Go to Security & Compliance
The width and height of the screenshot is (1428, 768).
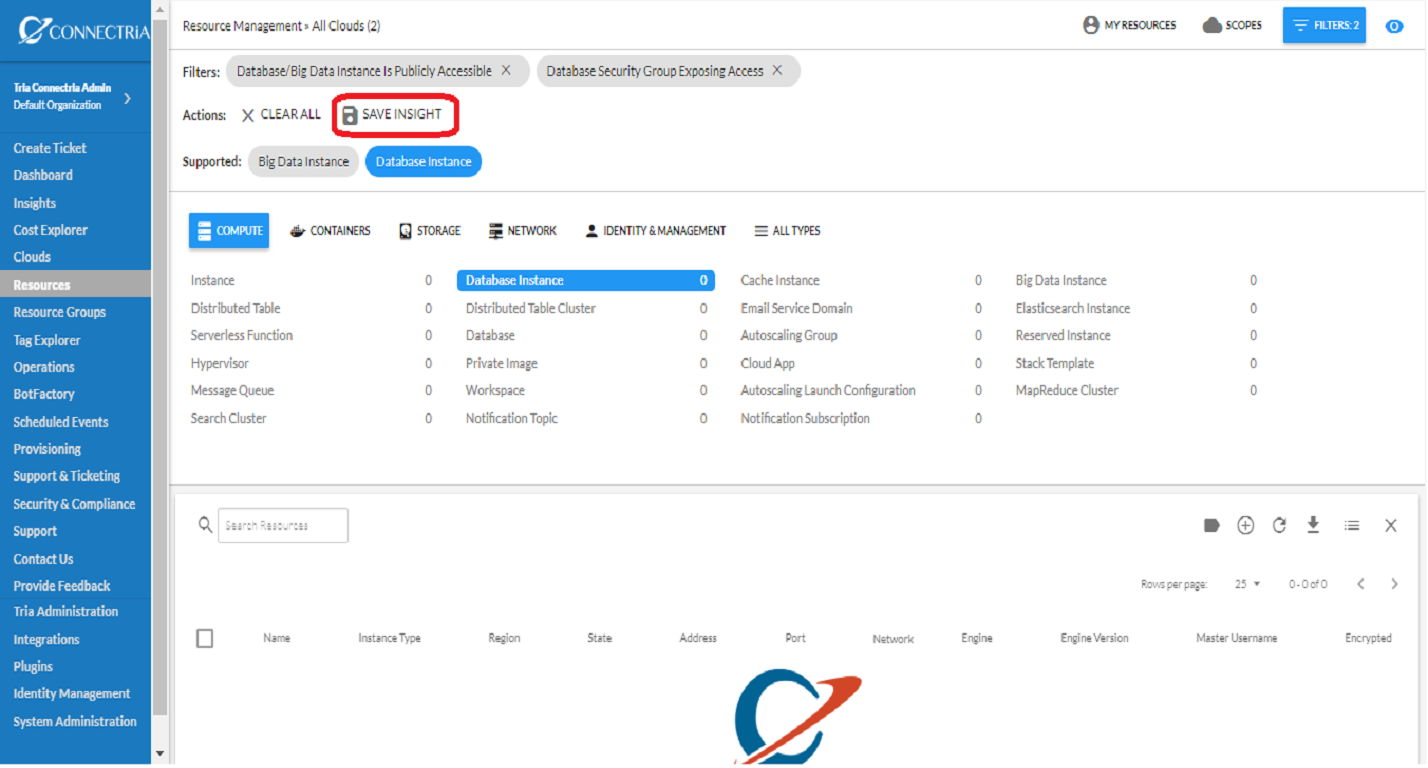coord(74,504)
